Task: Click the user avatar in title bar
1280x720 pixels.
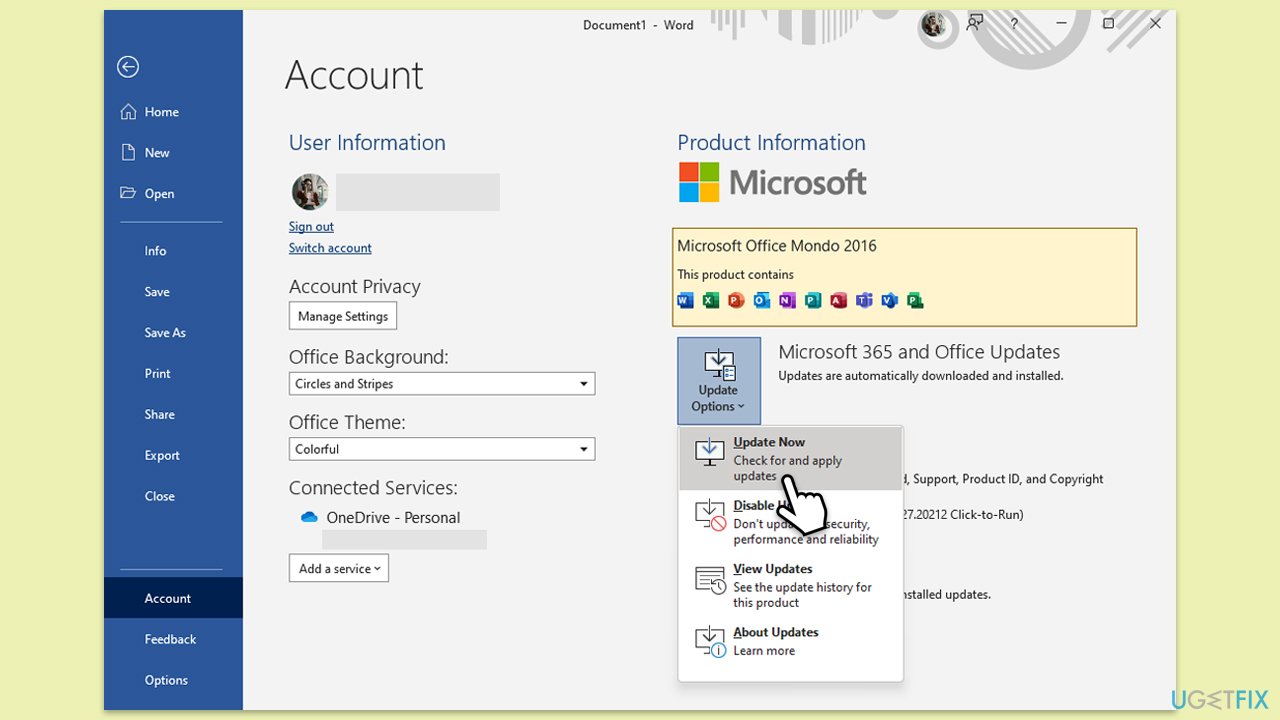Action: [x=934, y=25]
